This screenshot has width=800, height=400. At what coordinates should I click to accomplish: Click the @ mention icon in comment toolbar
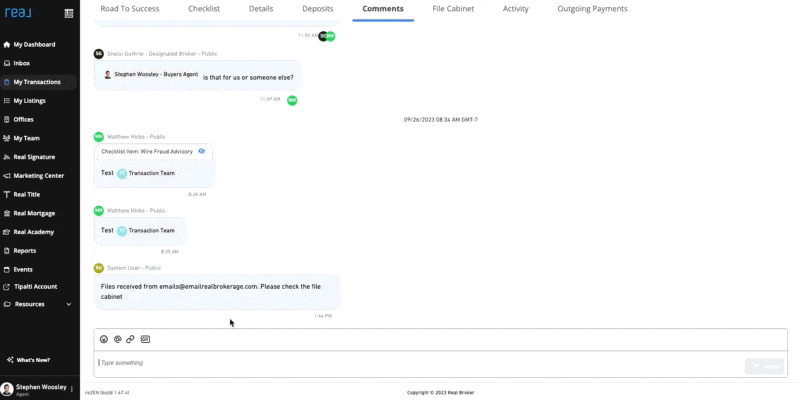[117, 339]
